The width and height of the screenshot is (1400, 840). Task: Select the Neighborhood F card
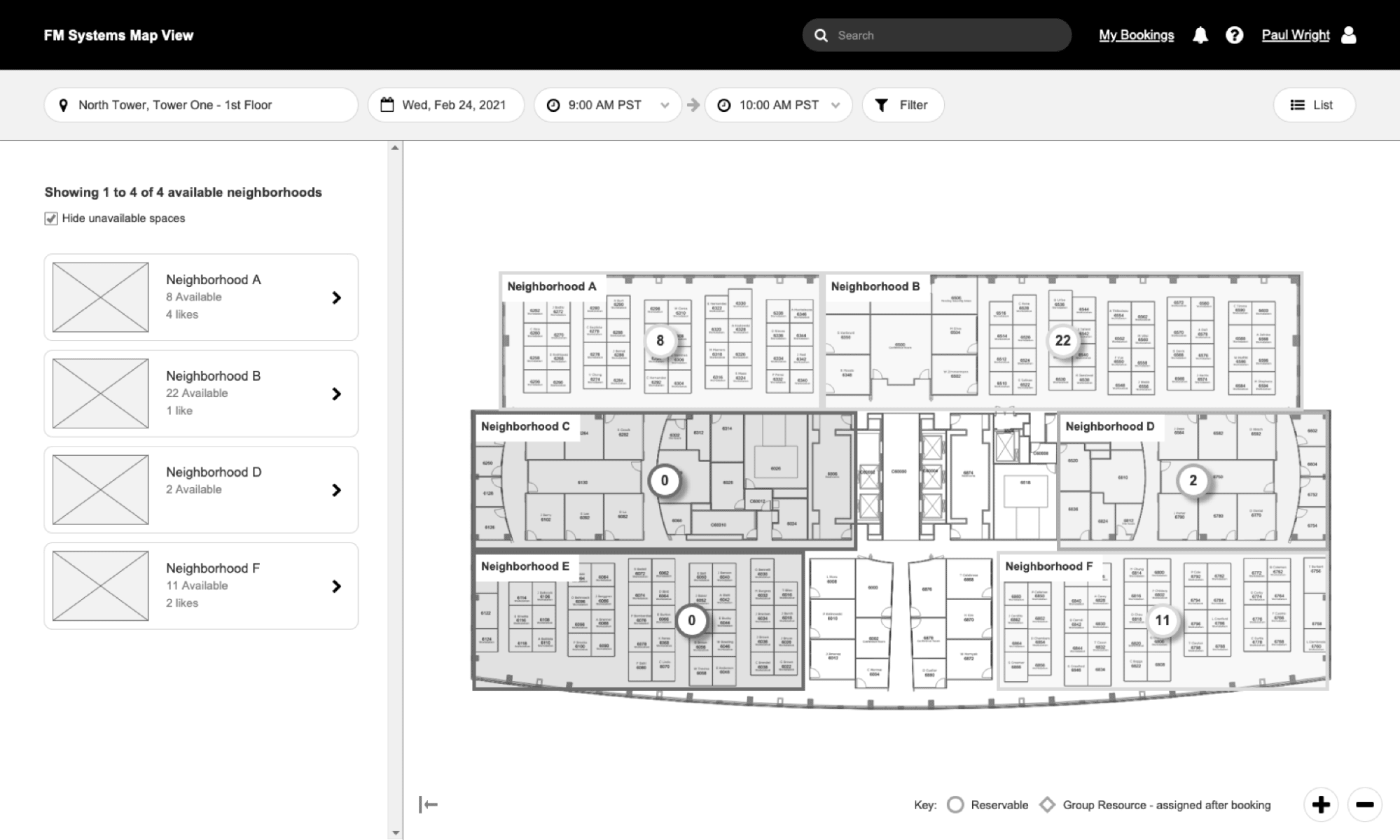(201, 585)
